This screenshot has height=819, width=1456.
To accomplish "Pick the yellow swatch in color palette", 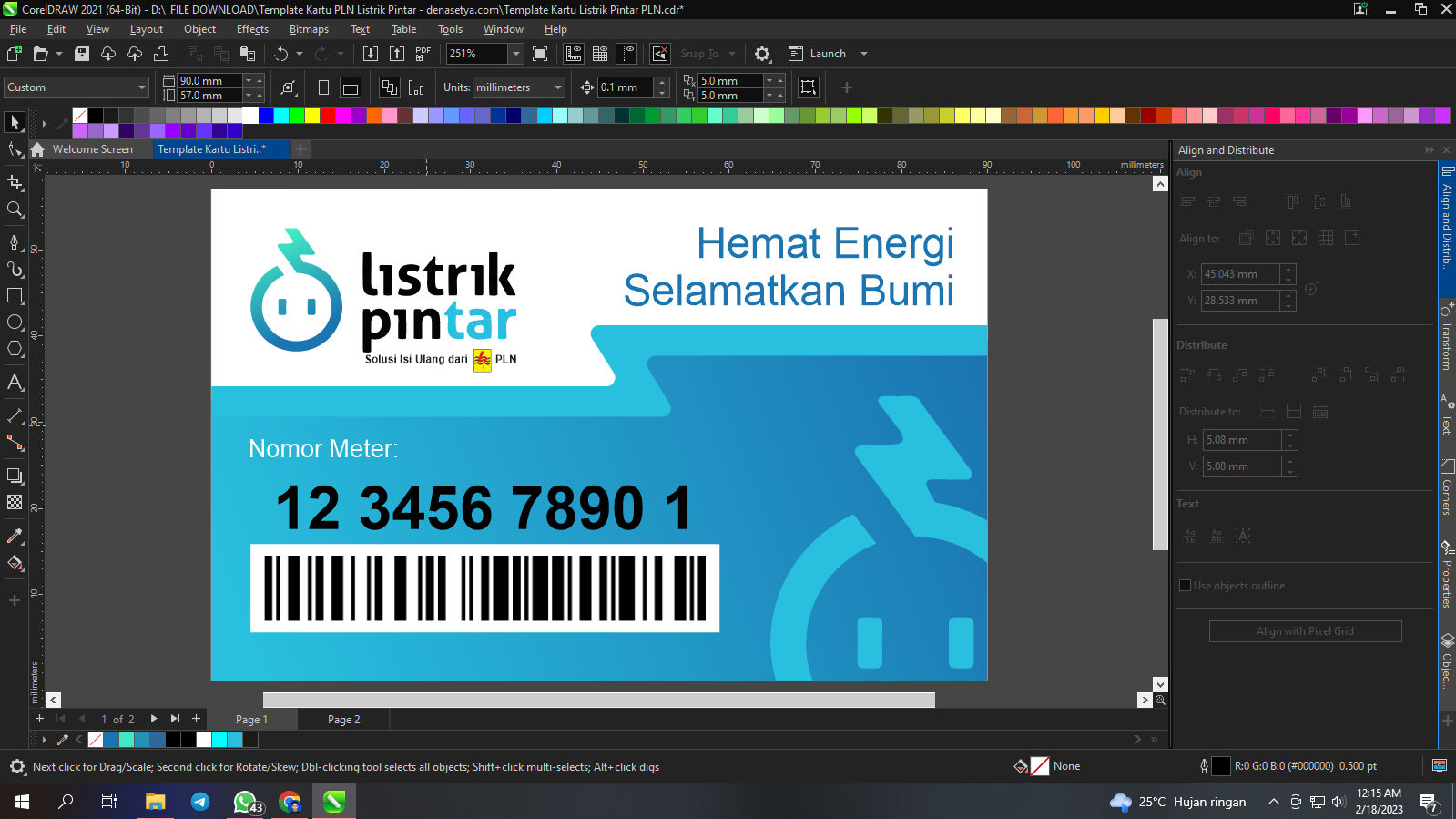I will coord(311,116).
